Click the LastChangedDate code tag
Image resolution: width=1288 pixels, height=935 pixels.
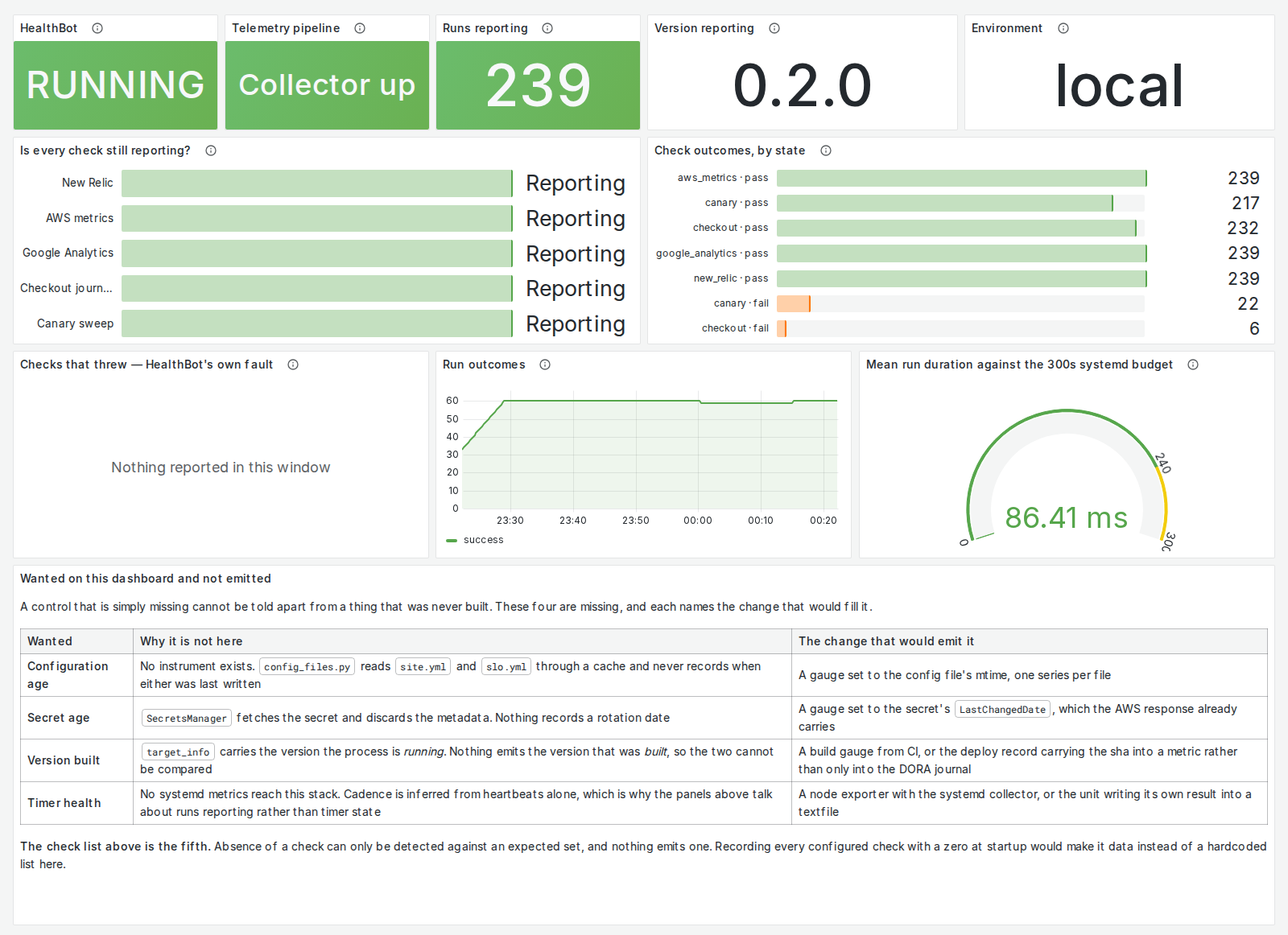tap(1003, 709)
